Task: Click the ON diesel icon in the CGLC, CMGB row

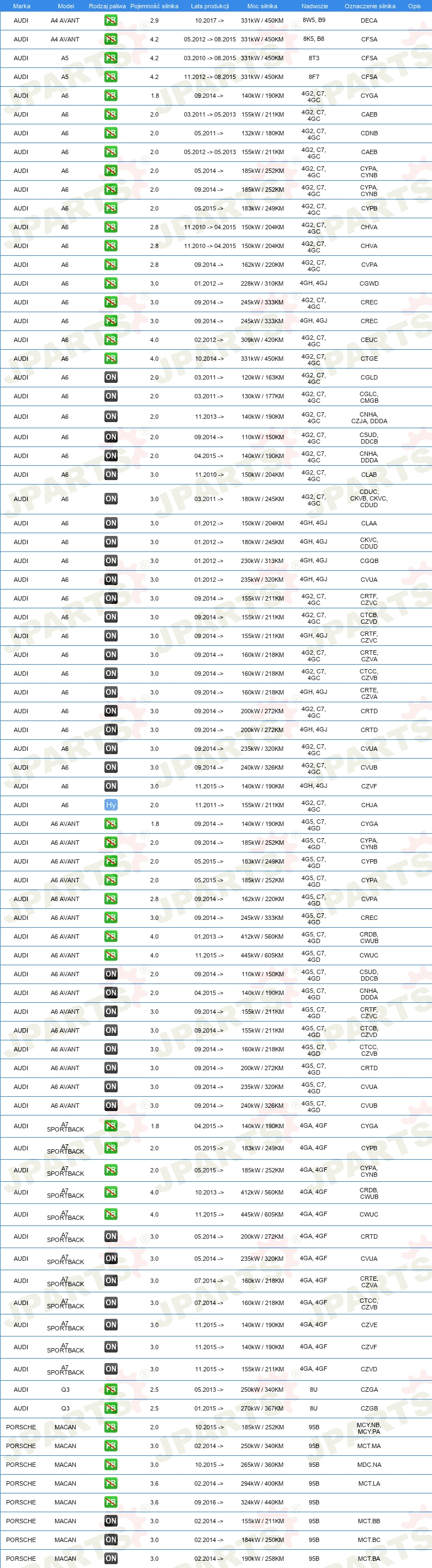Action: click(110, 396)
